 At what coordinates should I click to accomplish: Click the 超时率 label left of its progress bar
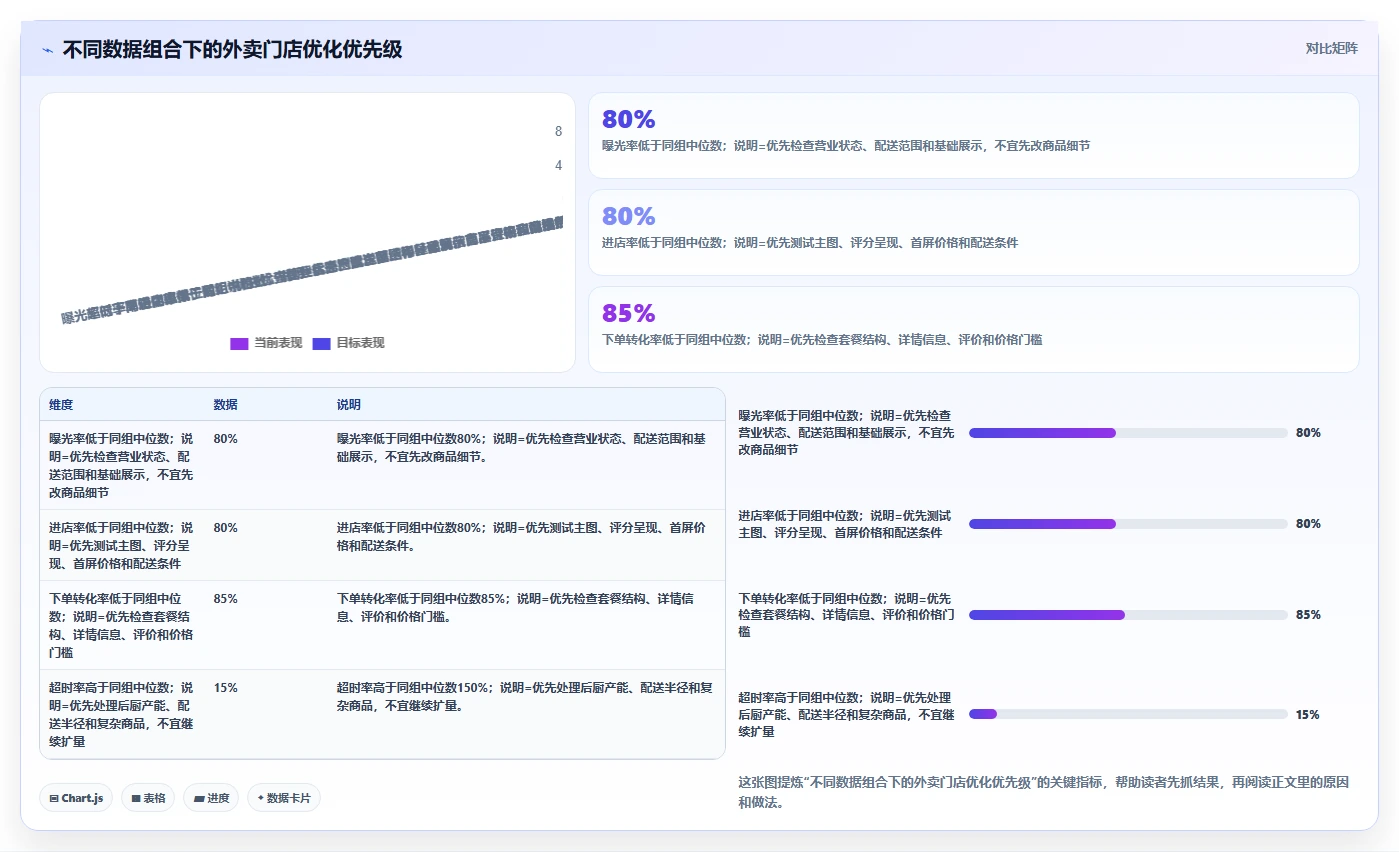(846, 714)
